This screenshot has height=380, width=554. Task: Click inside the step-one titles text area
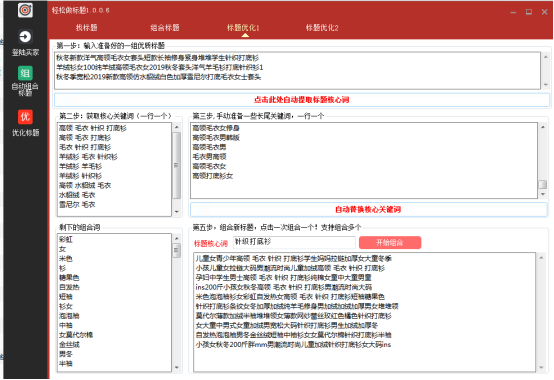297,71
